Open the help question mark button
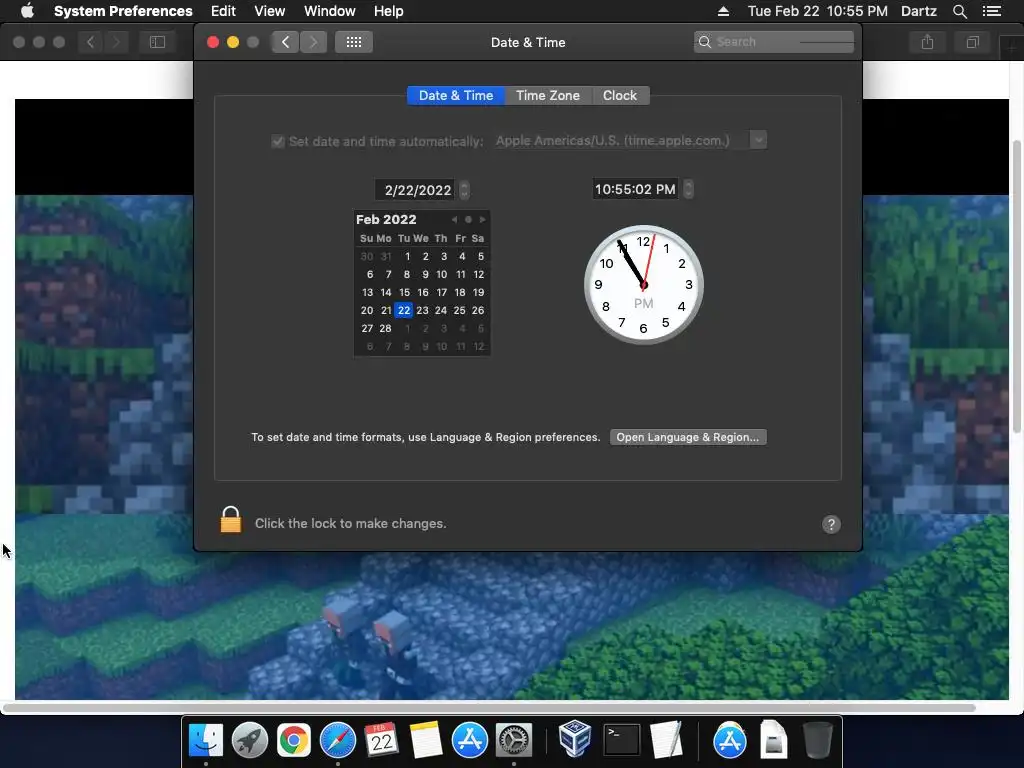Viewport: 1024px width, 768px height. coord(831,524)
